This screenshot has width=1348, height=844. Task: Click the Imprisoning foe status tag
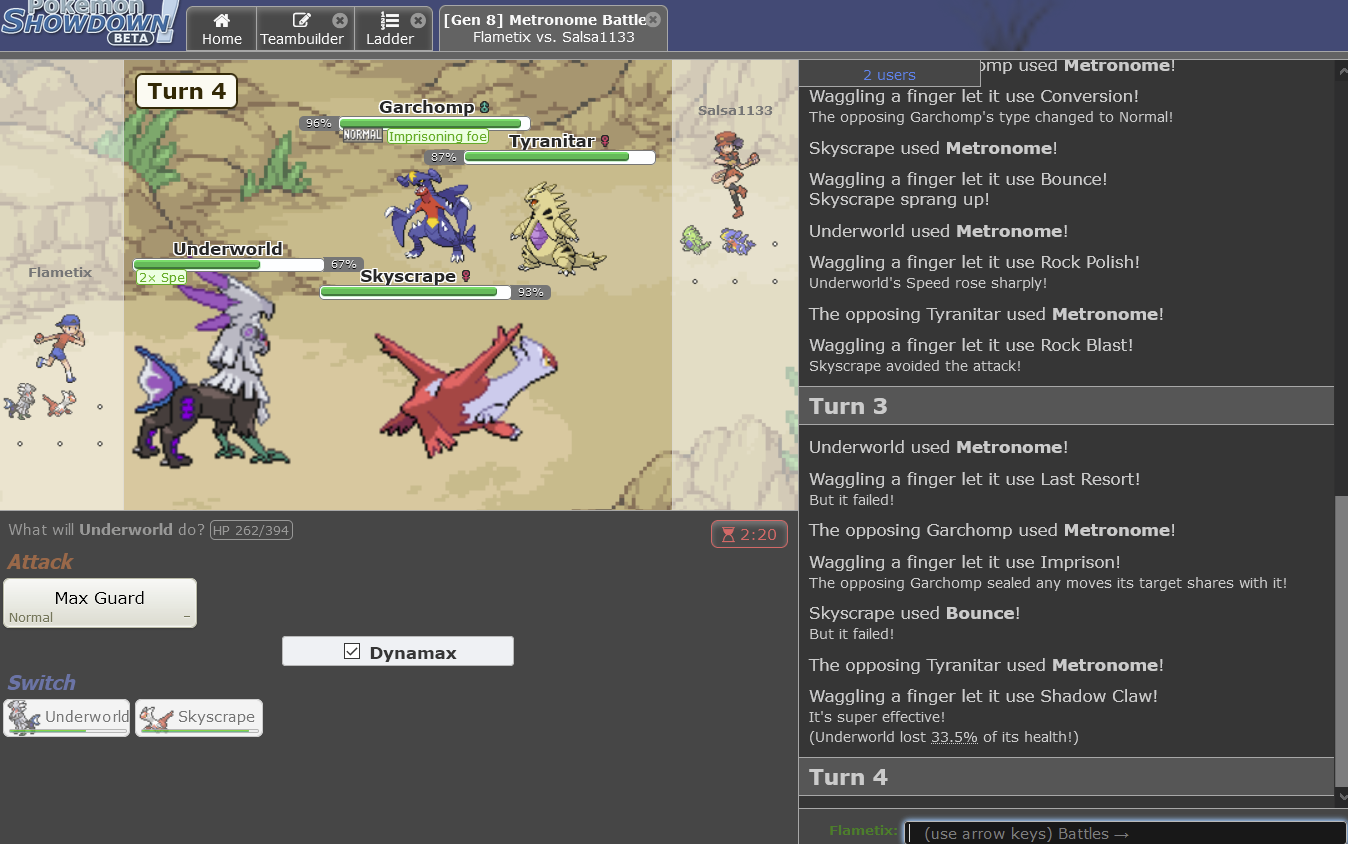tap(438, 137)
